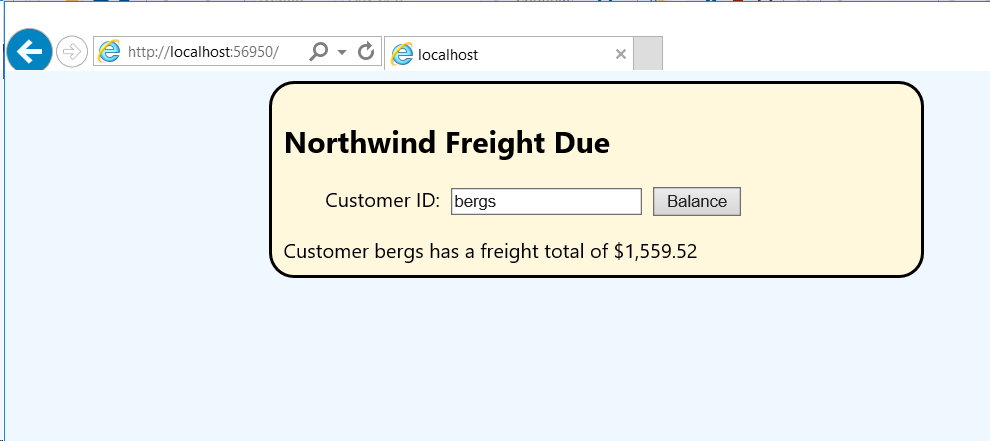Screen dimensions: 990x441
Task: Click the light blue page background
Action: click(492, 360)
